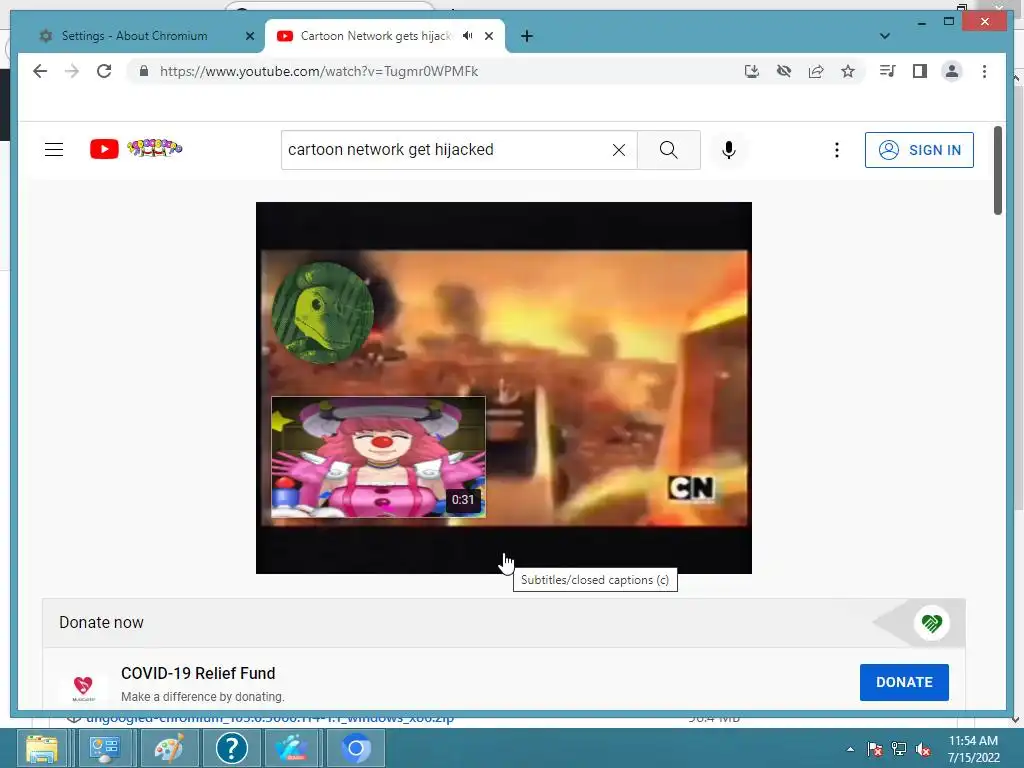Open the Chromium three-dot menu
The width and height of the screenshot is (1024, 768).
(984, 71)
